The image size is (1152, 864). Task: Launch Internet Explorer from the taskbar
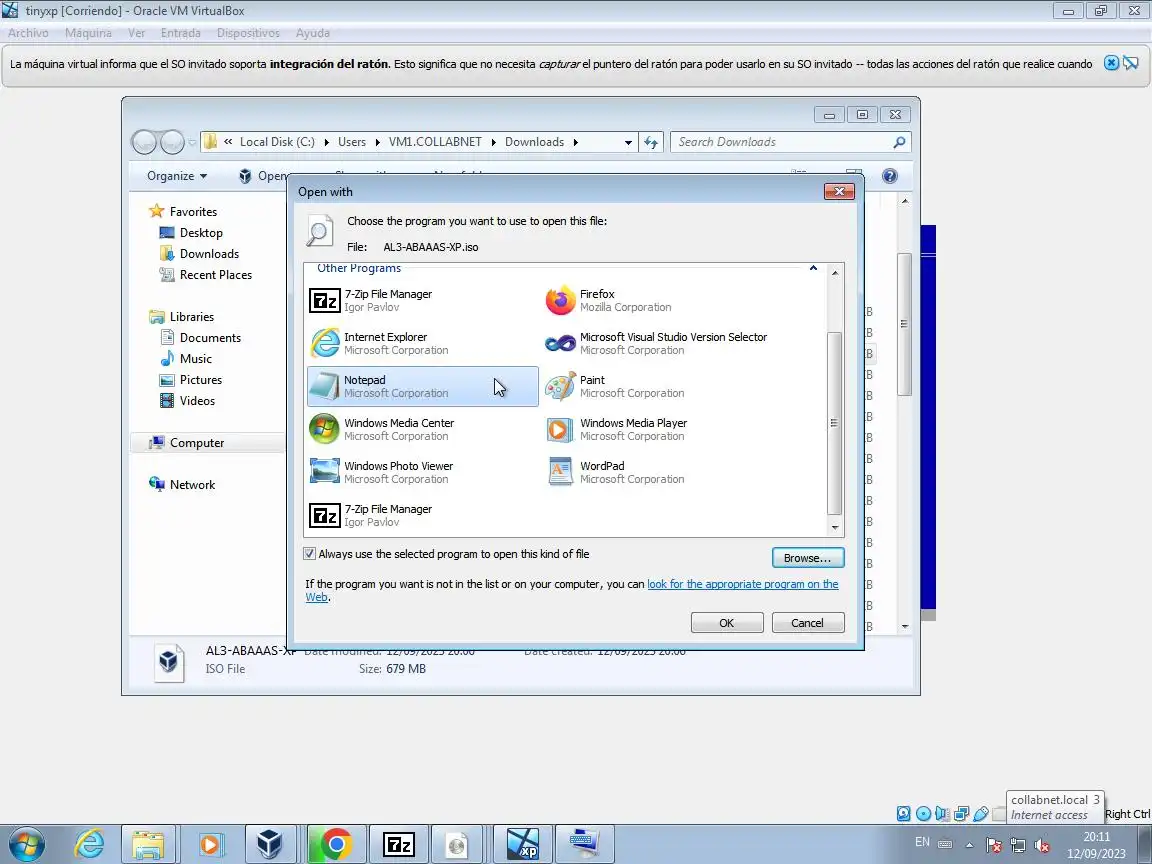coord(90,845)
